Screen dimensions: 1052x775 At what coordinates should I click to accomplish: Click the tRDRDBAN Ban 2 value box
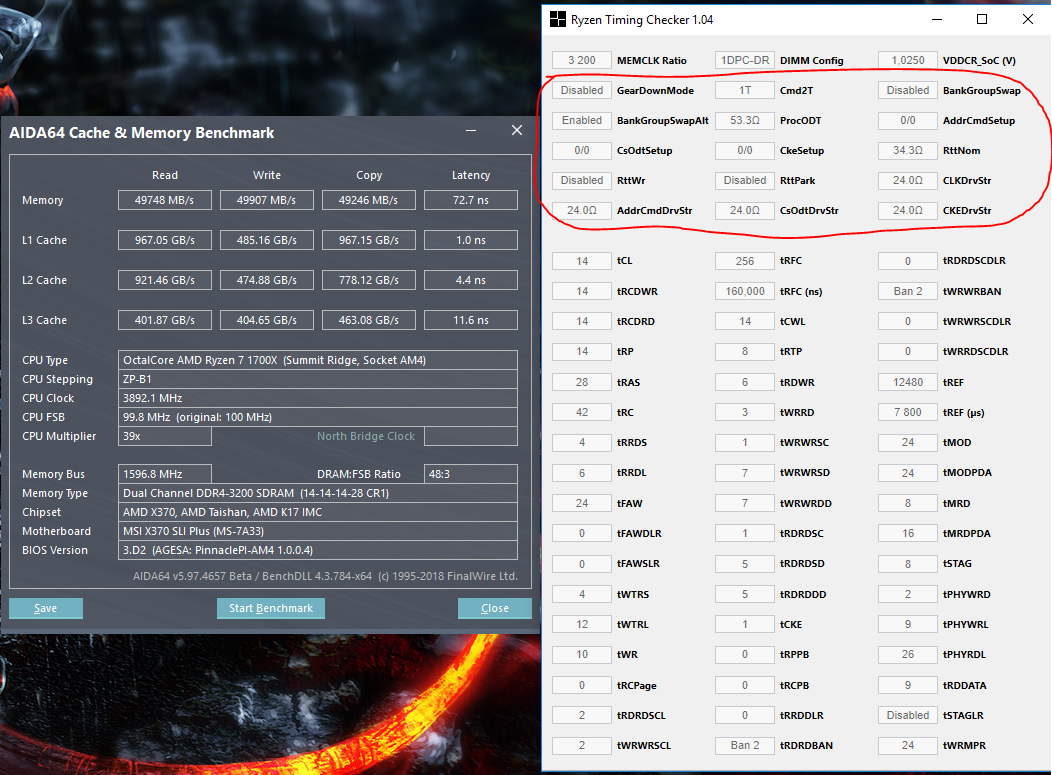pos(745,745)
